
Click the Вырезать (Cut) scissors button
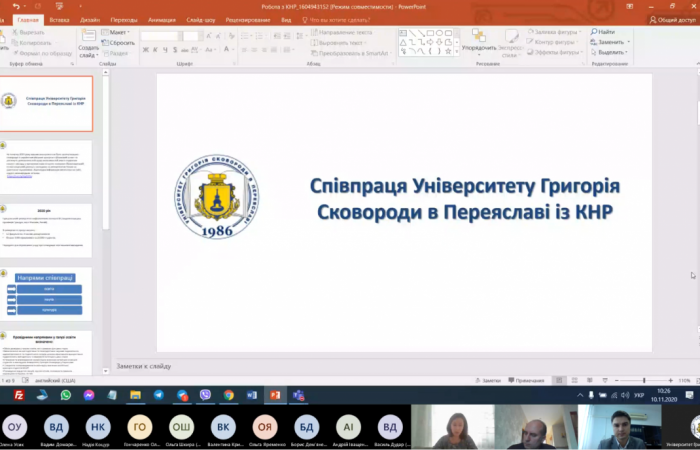pos(28,32)
